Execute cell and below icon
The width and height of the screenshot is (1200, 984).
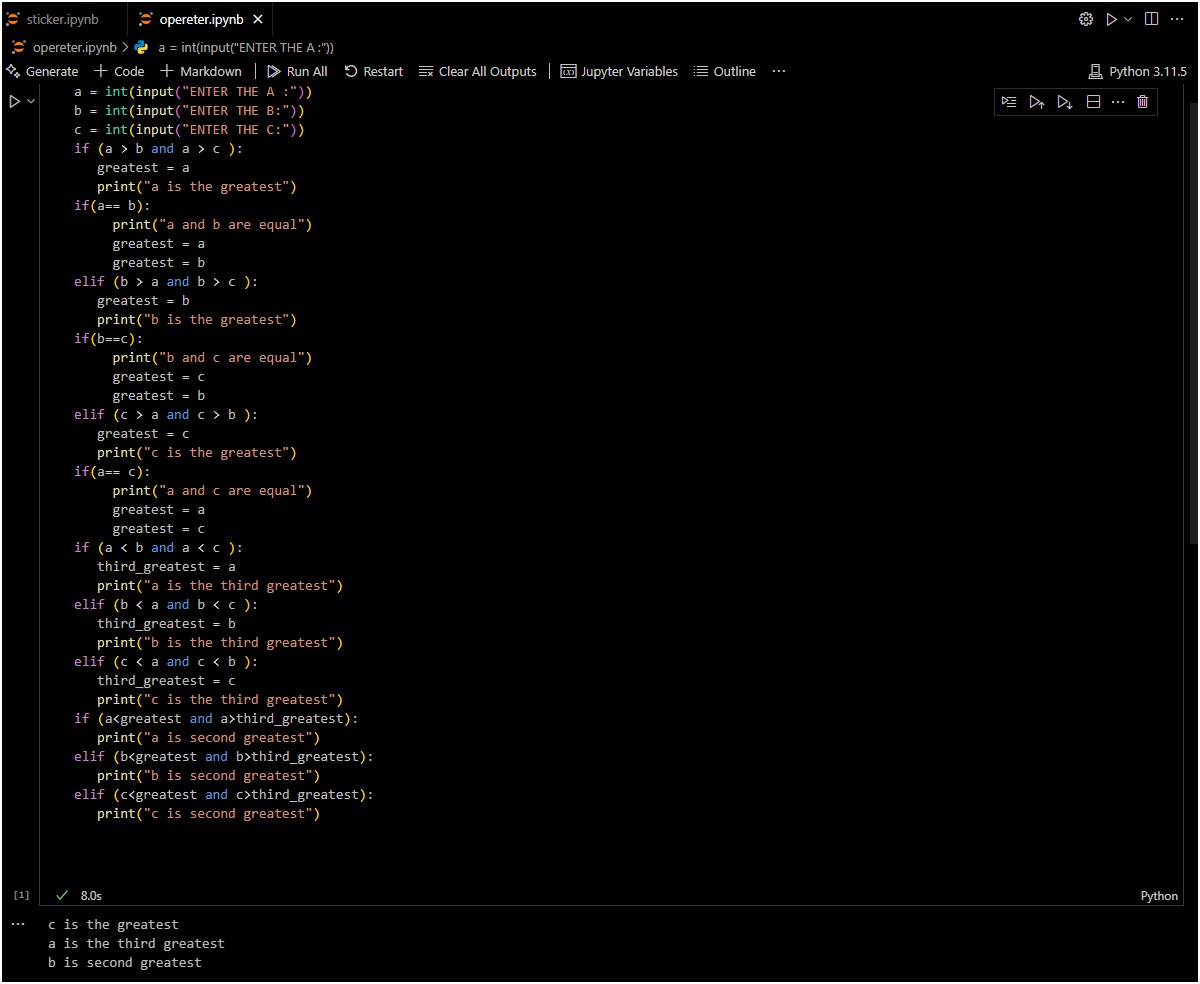click(1065, 102)
